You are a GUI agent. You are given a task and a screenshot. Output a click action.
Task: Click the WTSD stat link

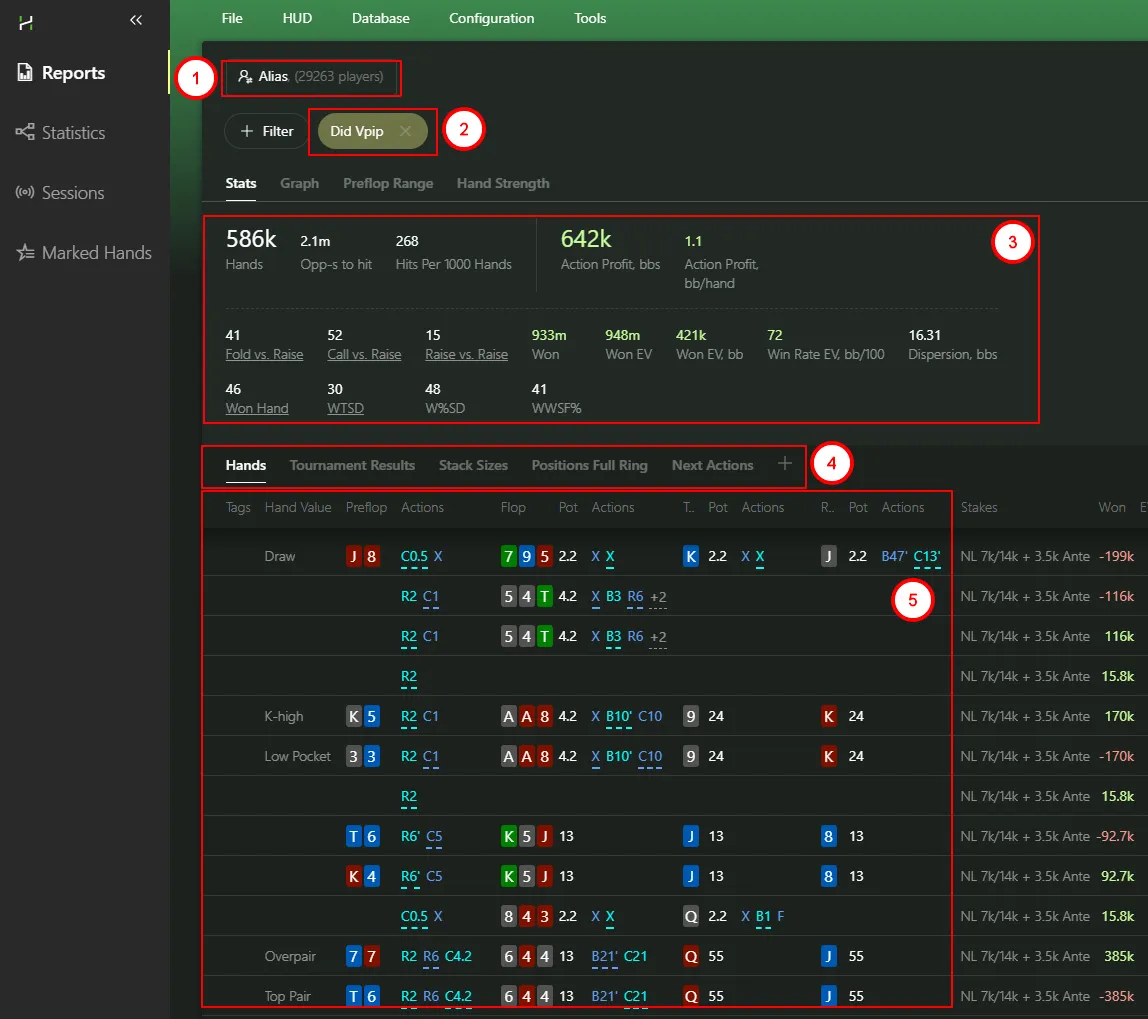click(343, 408)
